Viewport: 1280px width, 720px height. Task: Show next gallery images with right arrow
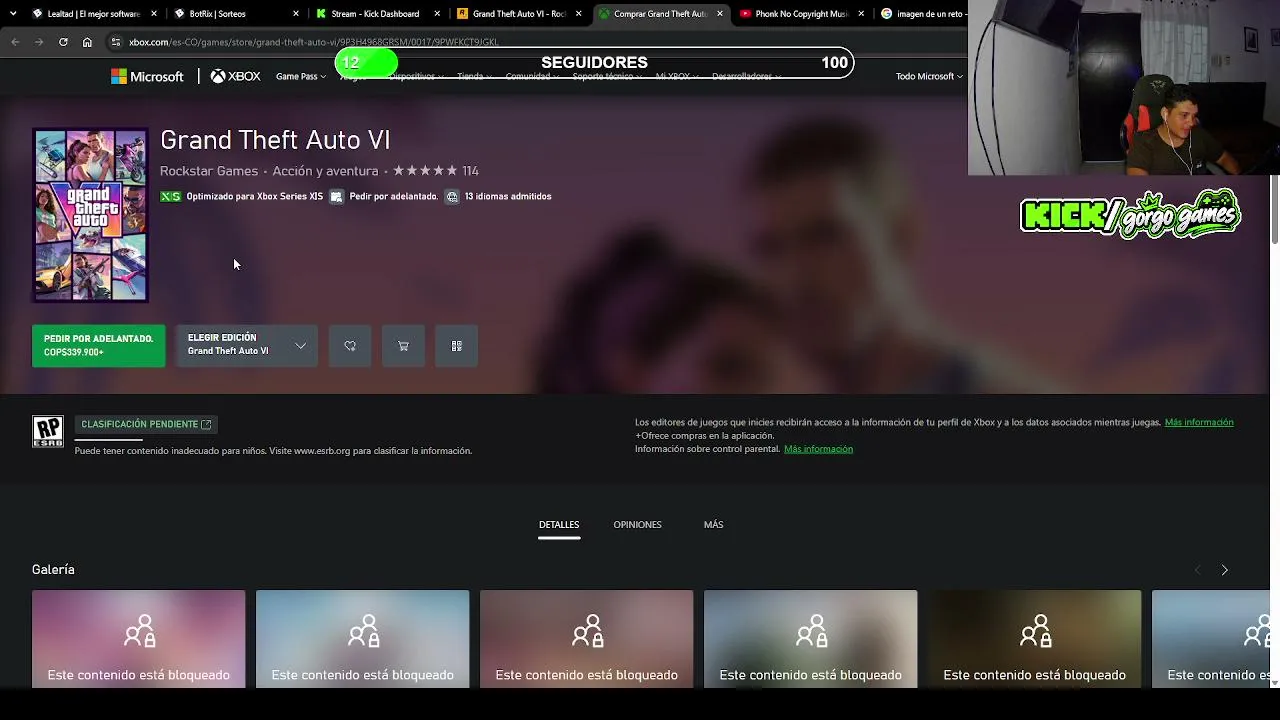(x=1224, y=570)
